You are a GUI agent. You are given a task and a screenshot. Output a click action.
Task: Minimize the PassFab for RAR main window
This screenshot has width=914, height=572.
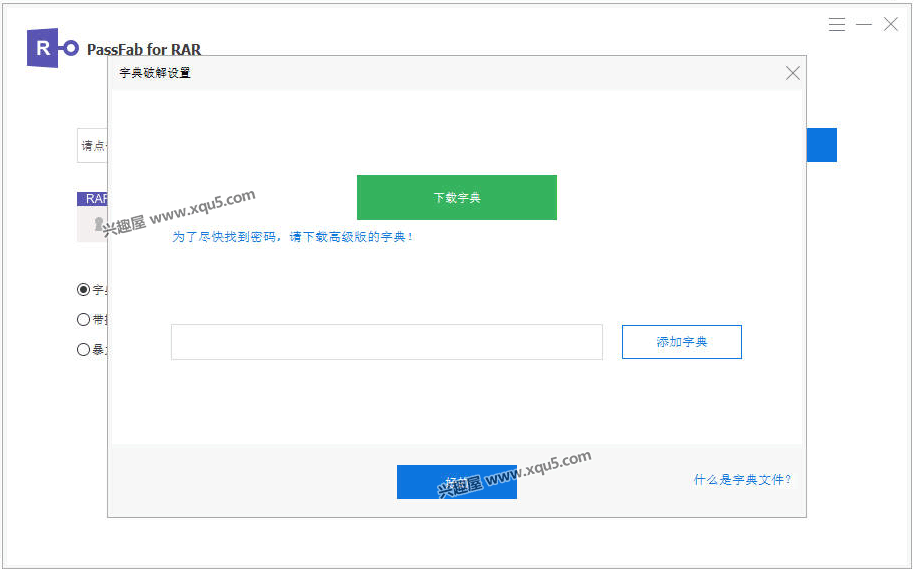pos(863,24)
